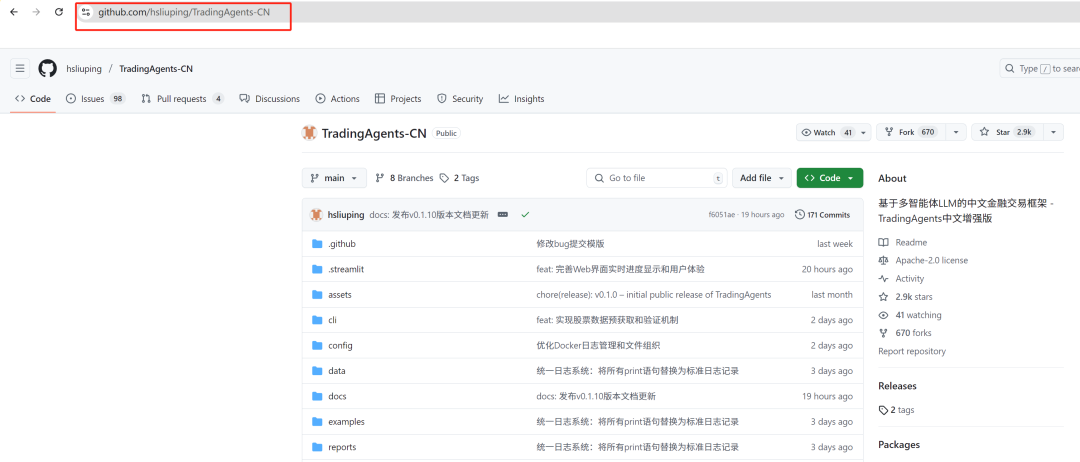Open docs row commit message '发布v0.1.10版本文档更新'
The image size is (1080, 462).
point(596,397)
